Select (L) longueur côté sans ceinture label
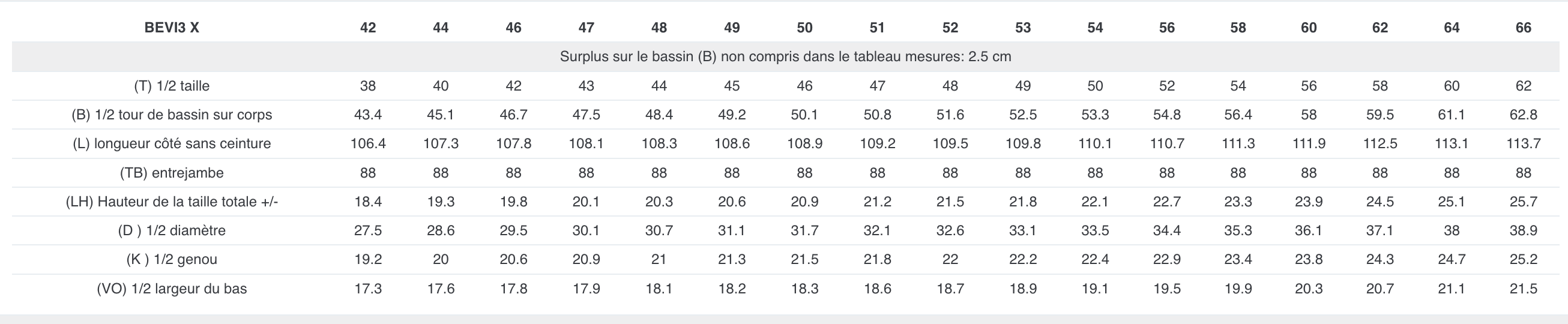This screenshot has height=324, width=1568. (172, 143)
